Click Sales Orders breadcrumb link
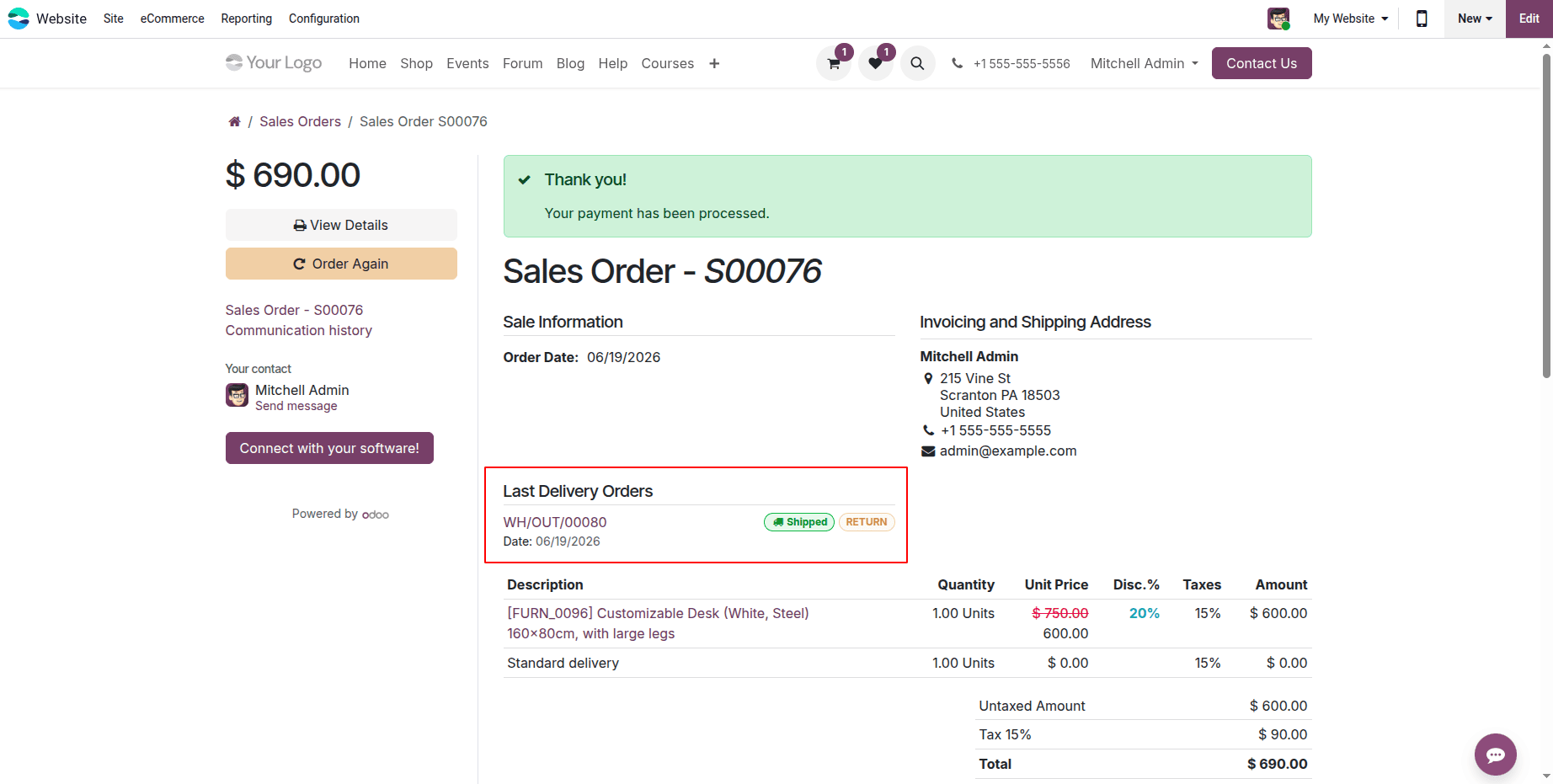This screenshot has height=784, width=1553. (x=300, y=121)
